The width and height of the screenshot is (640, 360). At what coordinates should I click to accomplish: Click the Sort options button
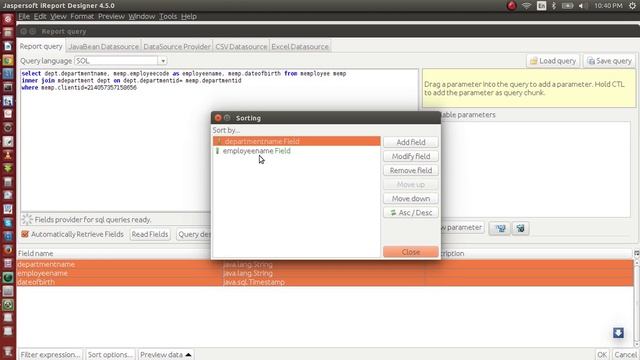click(110, 355)
